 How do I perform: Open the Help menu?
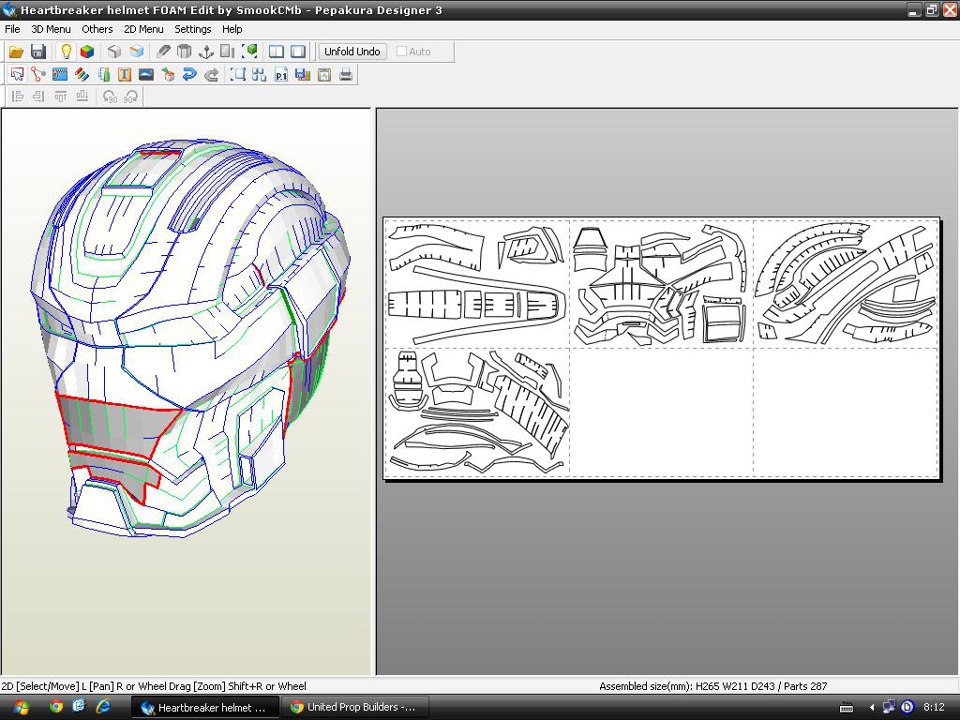232,29
